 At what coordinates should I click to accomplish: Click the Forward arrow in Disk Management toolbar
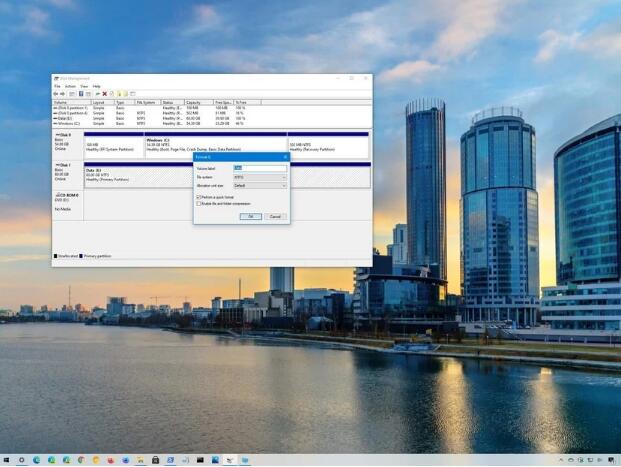tap(63, 94)
